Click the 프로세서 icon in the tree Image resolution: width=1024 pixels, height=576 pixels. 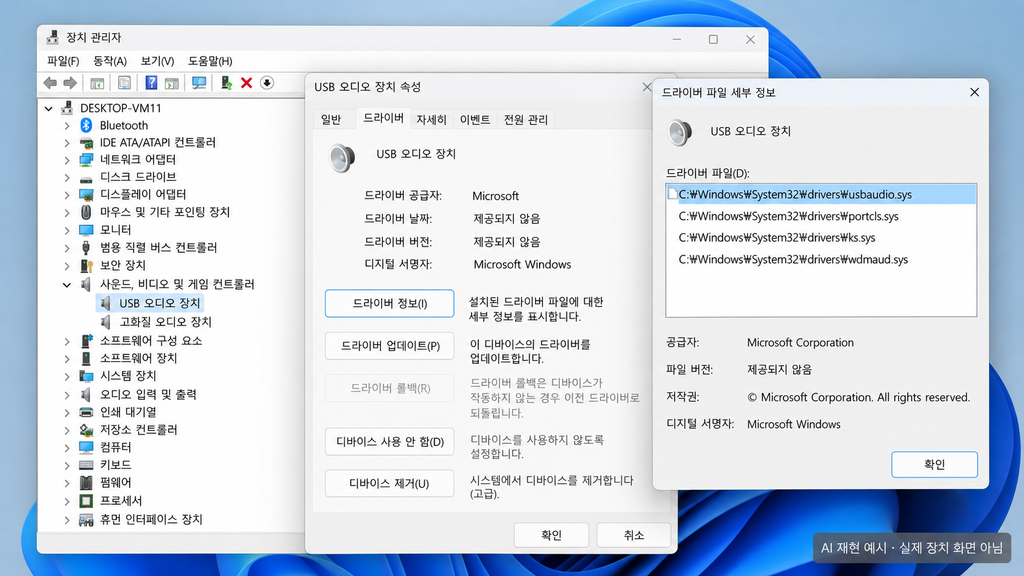(x=86, y=501)
